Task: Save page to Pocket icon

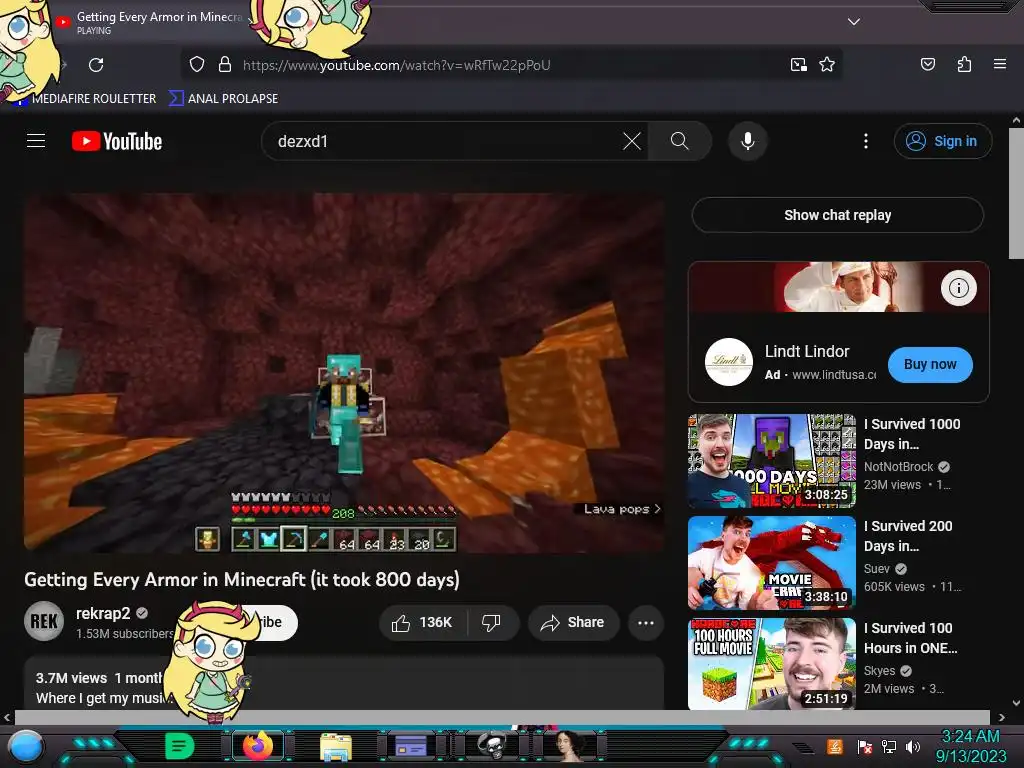Action: pyautogui.click(x=927, y=65)
